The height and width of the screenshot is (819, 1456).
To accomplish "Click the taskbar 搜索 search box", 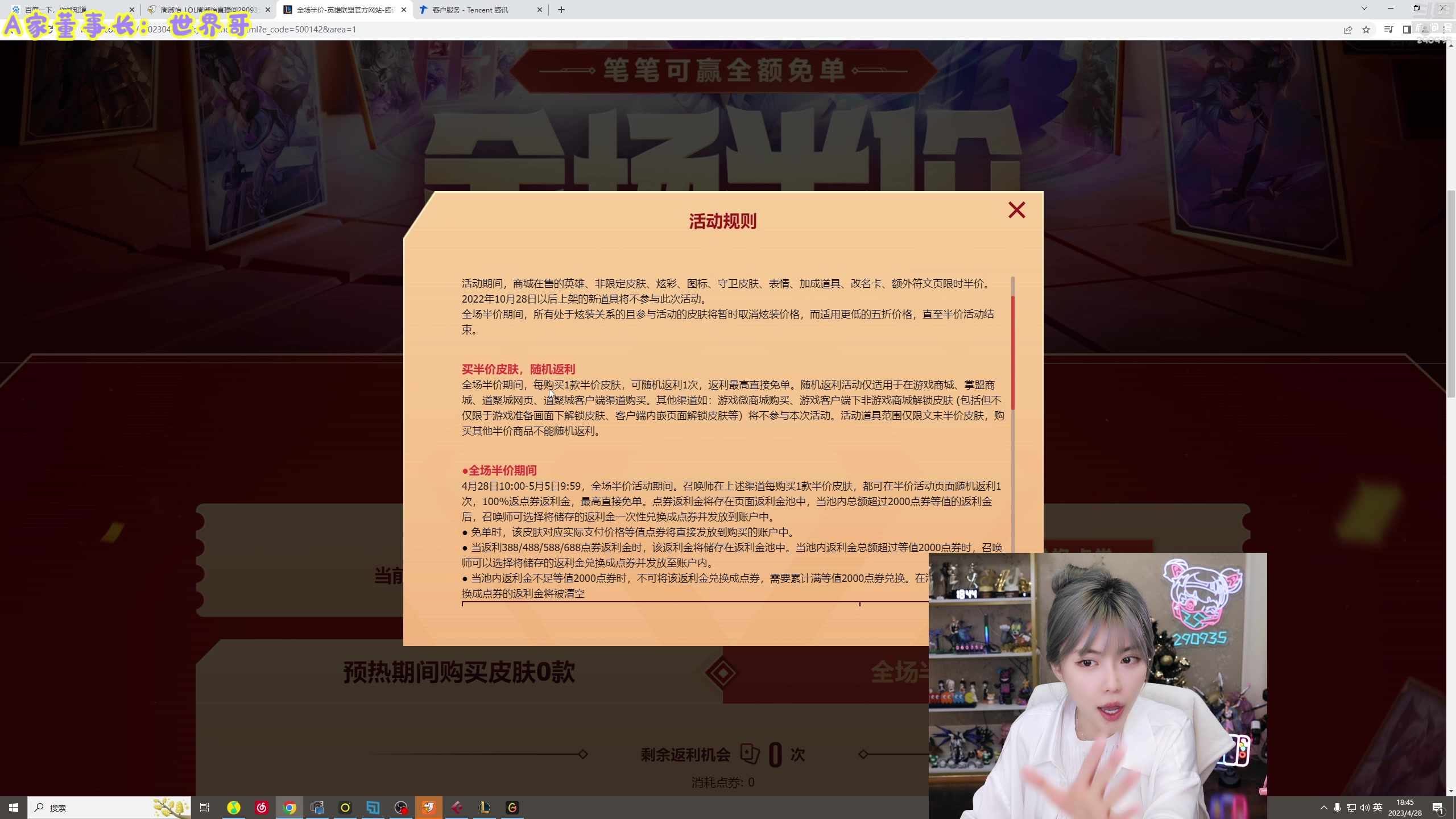I will click(x=109, y=808).
